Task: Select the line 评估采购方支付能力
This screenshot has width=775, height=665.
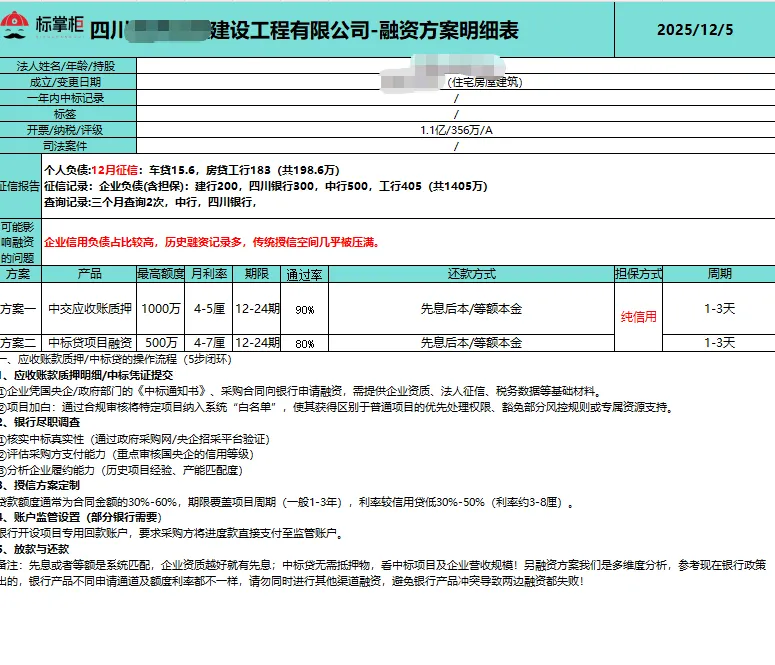Action: (127, 454)
